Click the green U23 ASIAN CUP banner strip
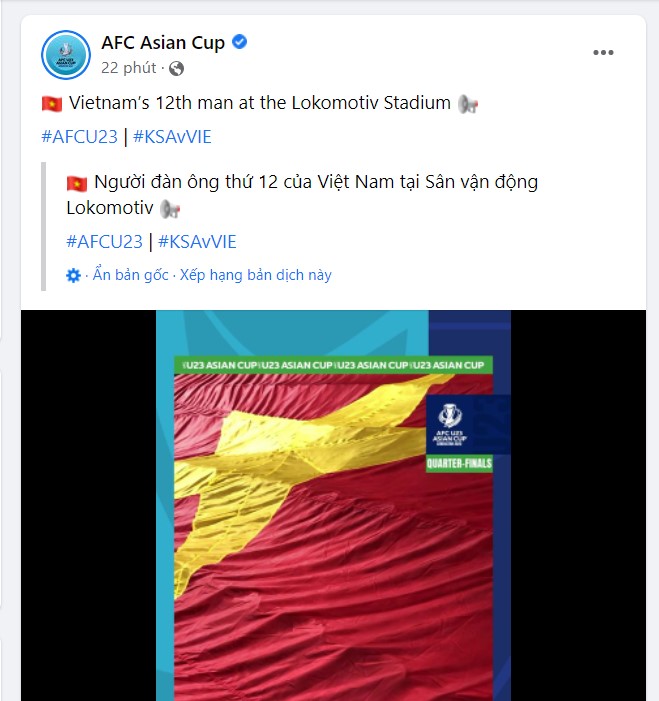 coord(334,365)
